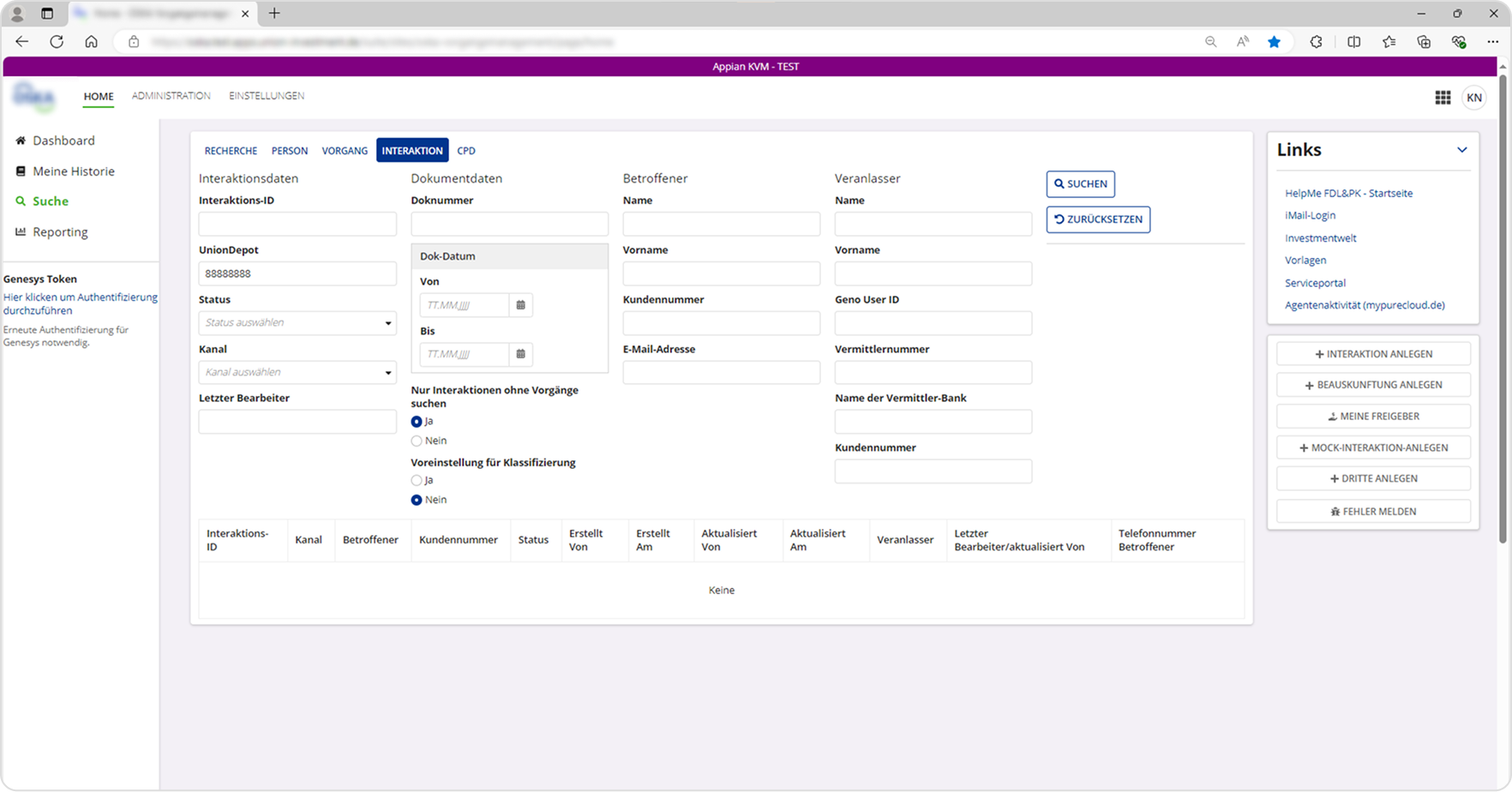This screenshot has width=1512, height=792.
Task: Click the read aloud icon
Action: point(1243,42)
